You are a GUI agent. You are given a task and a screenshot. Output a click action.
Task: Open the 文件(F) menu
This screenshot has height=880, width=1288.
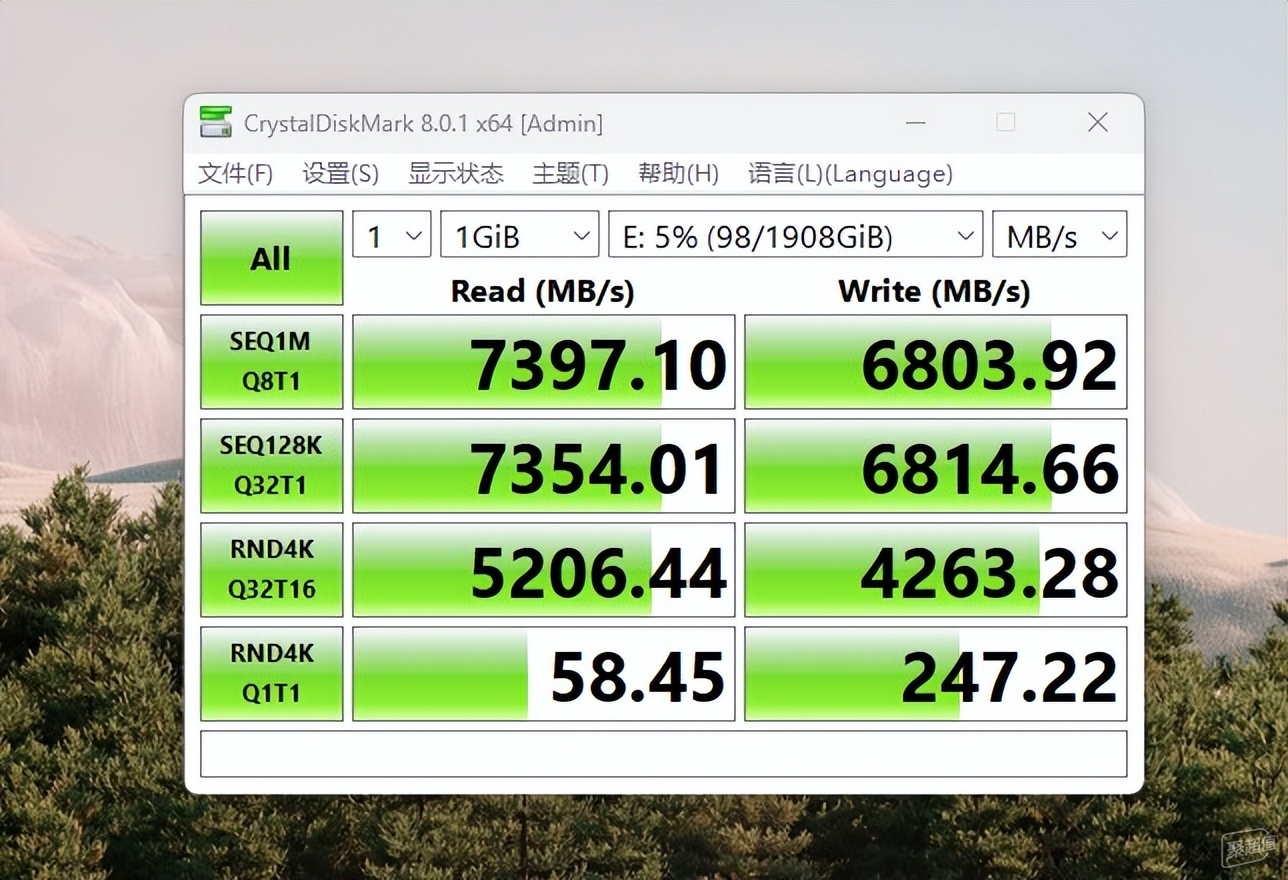[x=235, y=174]
